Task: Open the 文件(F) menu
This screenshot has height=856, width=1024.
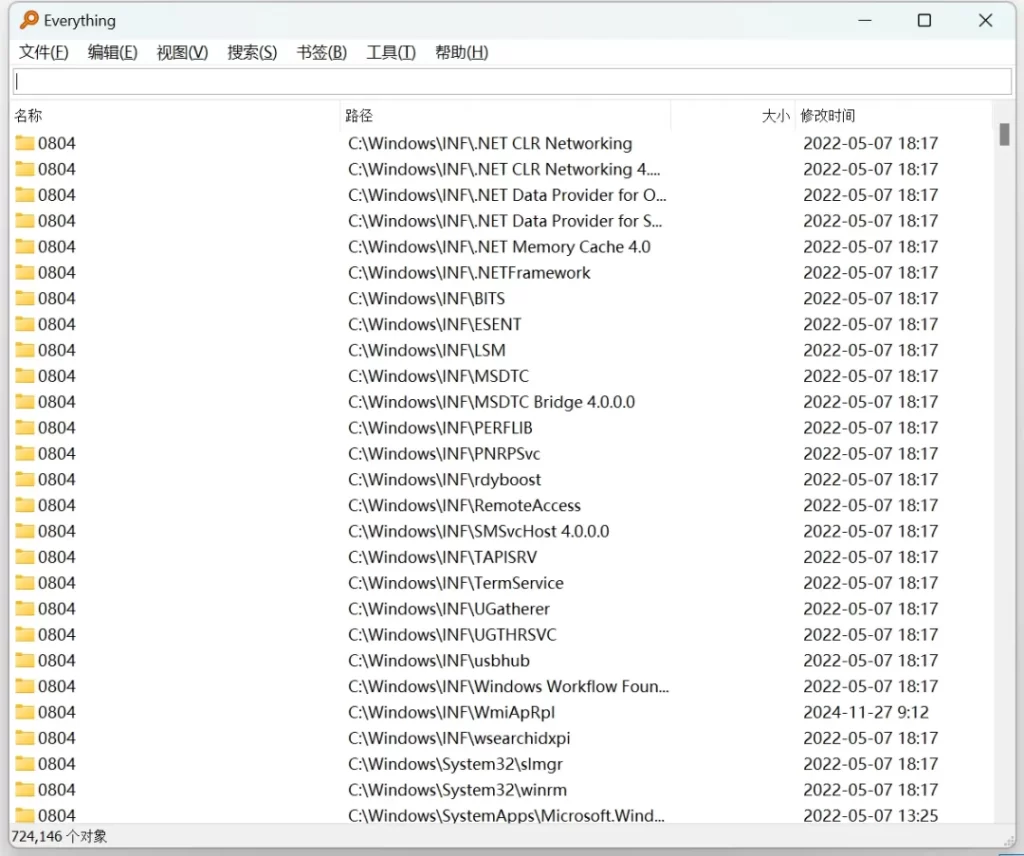Action: pos(43,52)
